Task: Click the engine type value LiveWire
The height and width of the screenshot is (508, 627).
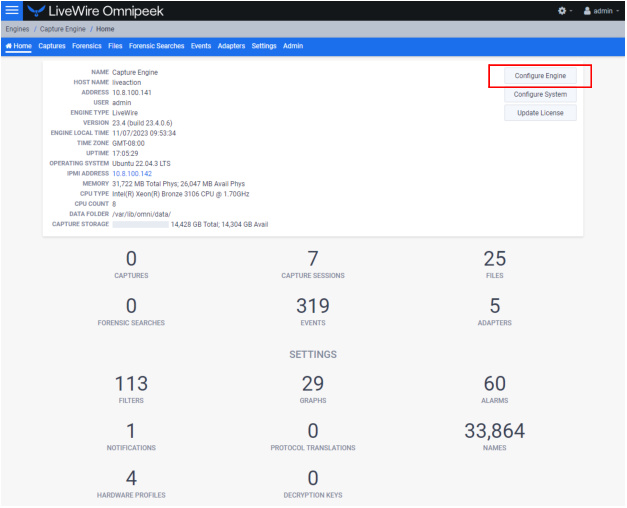Action: click(125, 113)
